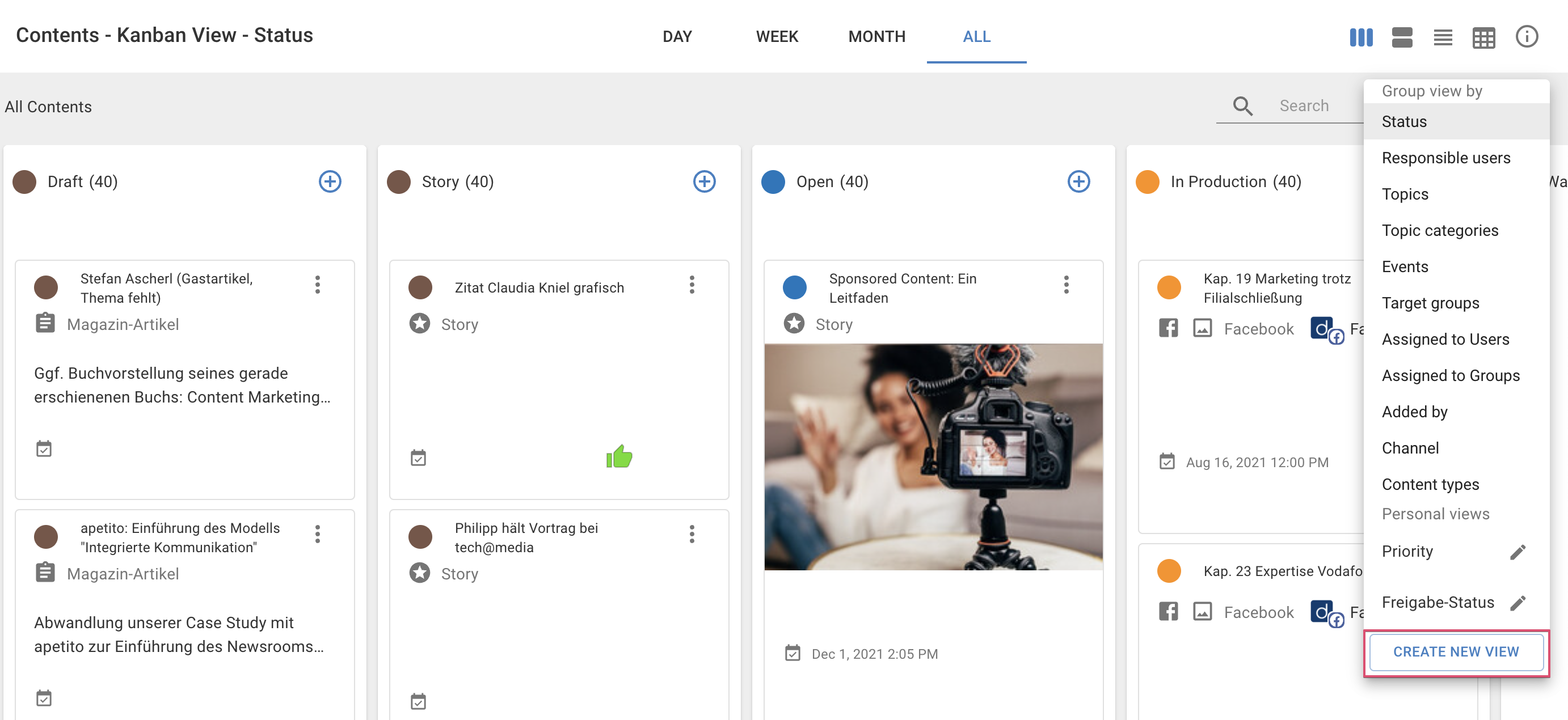Viewport: 1568px width, 720px height.
Task: Click thumbs-up icon on Zitat Claudia Kniel card
Action: 619,456
